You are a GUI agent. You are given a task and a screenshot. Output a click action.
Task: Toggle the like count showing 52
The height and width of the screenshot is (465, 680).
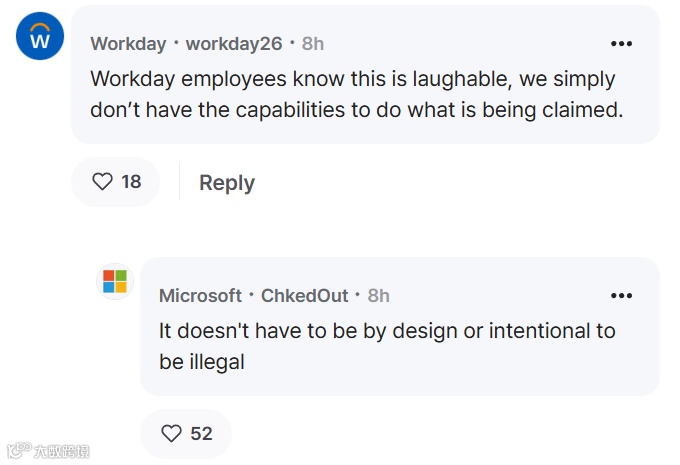point(201,433)
